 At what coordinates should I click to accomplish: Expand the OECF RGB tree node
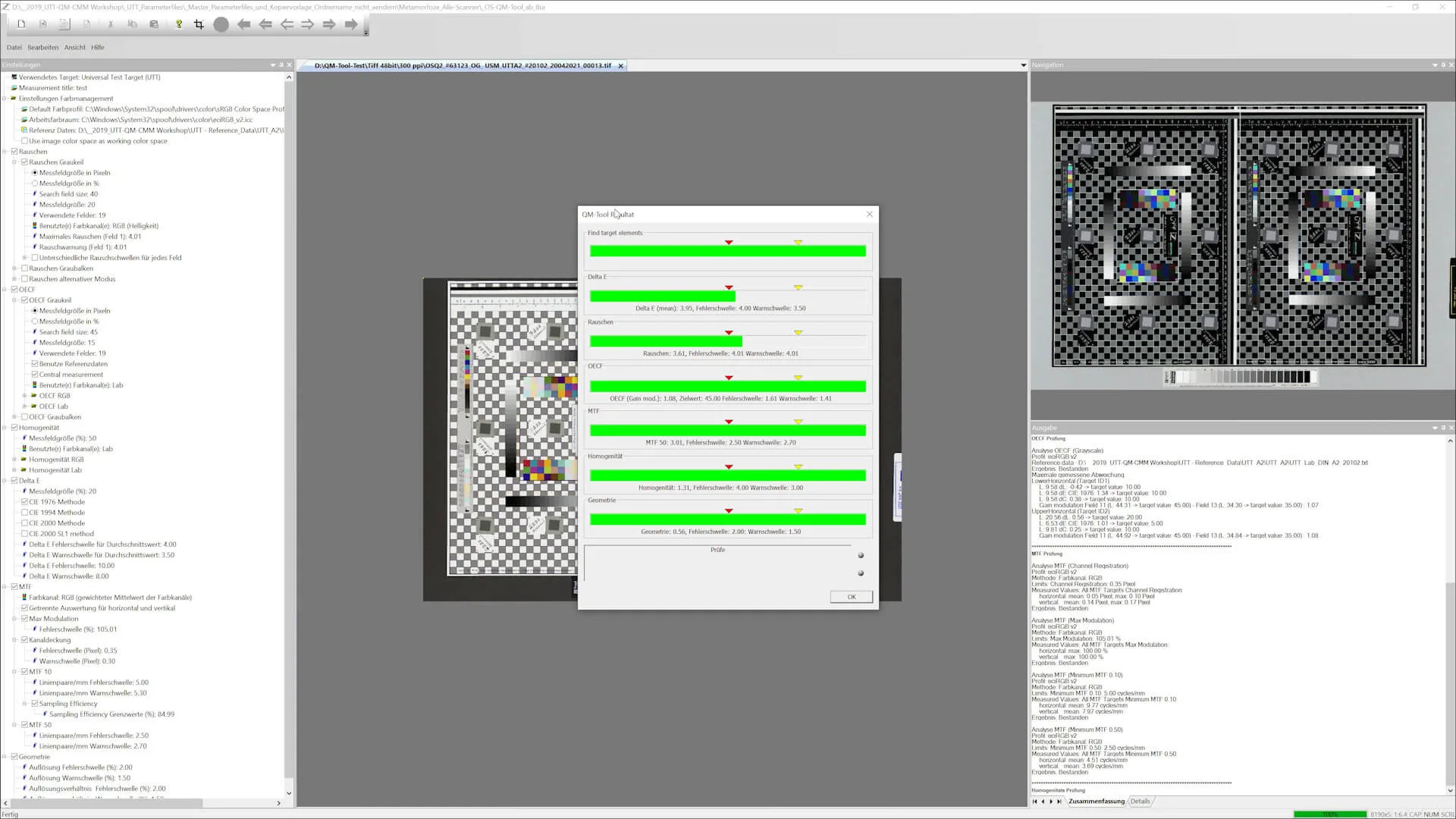tap(24, 396)
